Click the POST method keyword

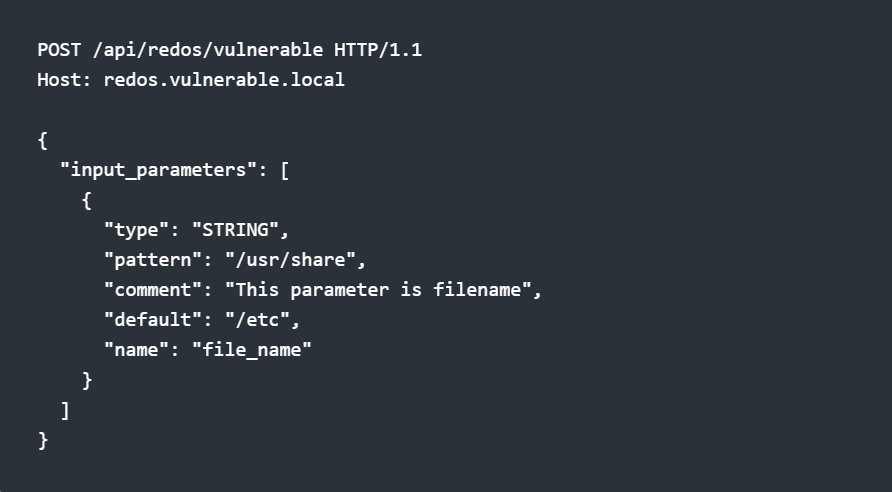pos(59,50)
